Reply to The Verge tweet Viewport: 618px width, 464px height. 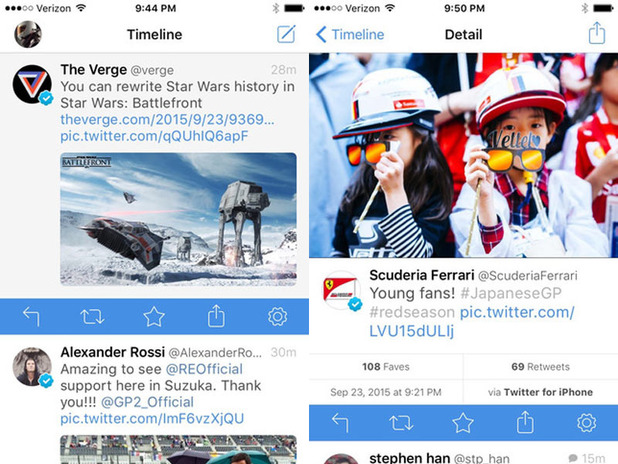[31, 317]
